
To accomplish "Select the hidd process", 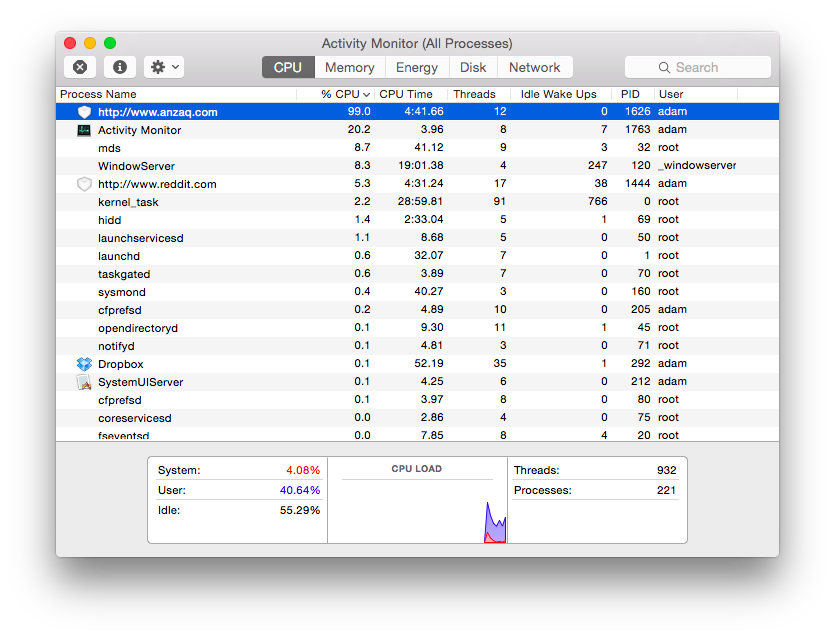I will (x=110, y=220).
